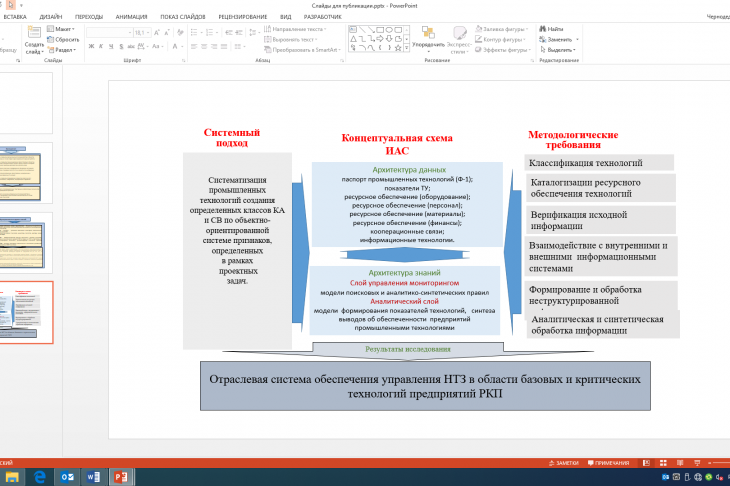This screenshot has height=486, width=730.
Task: Select the text box shape in gallery
Action: coord(352,29)
